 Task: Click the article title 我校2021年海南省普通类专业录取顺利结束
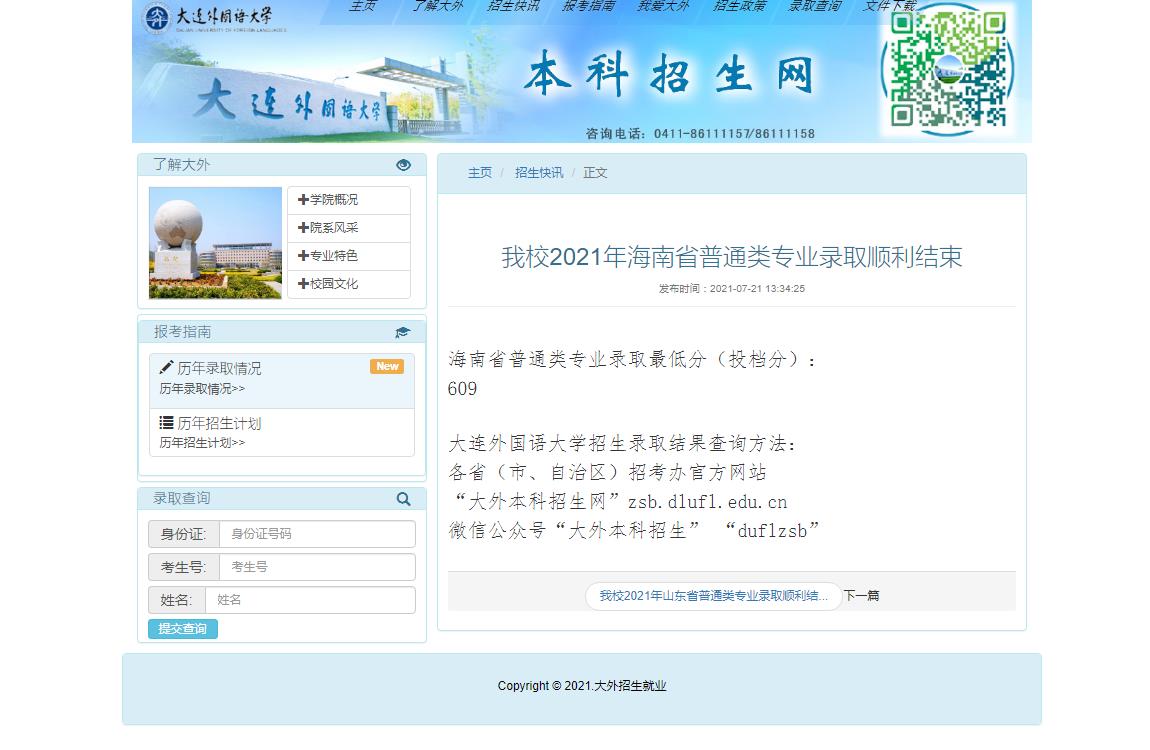(x=731, y=257)
